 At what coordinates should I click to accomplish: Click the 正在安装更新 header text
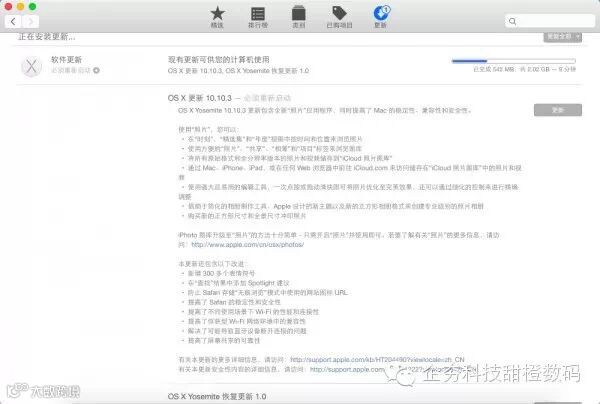46,37
